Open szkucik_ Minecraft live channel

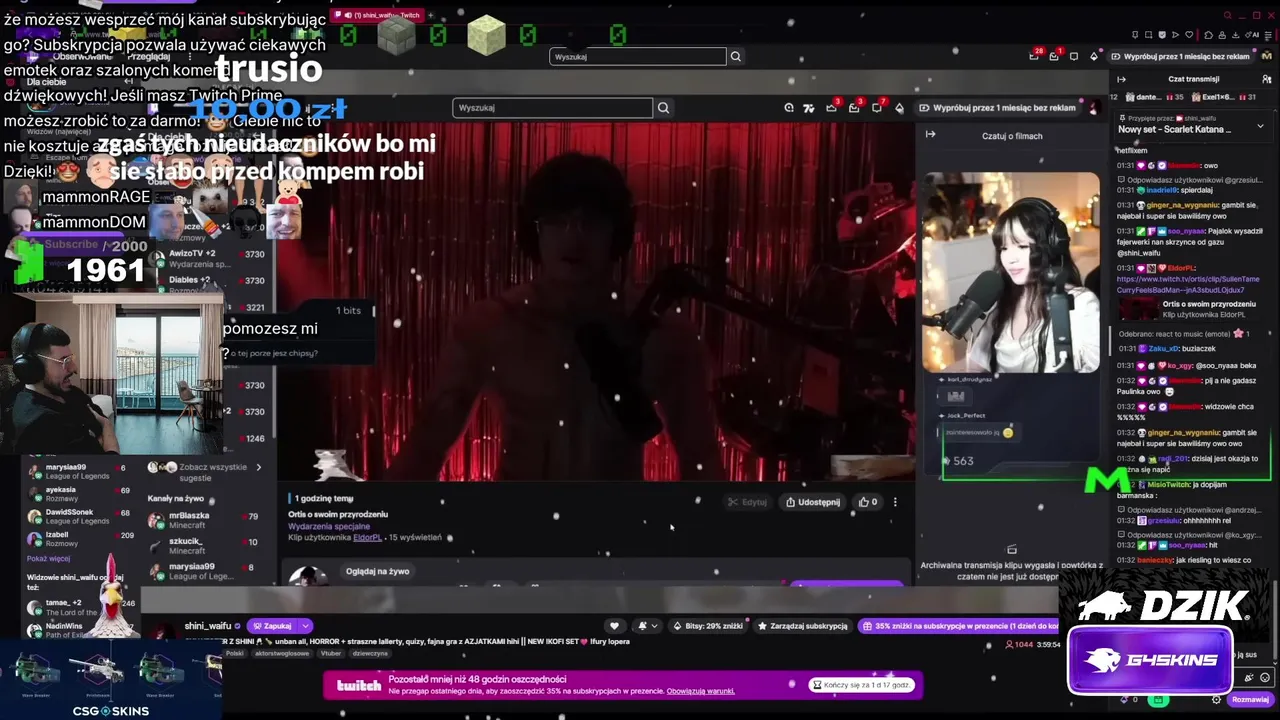click(205, 546)
